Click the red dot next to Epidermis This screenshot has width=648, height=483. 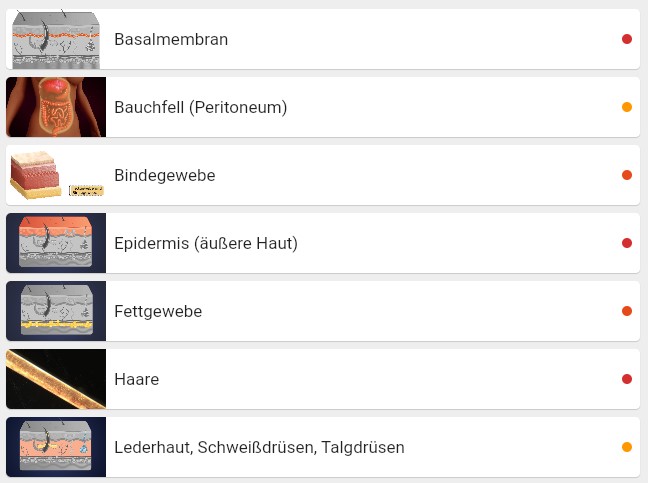pos(627,243)
